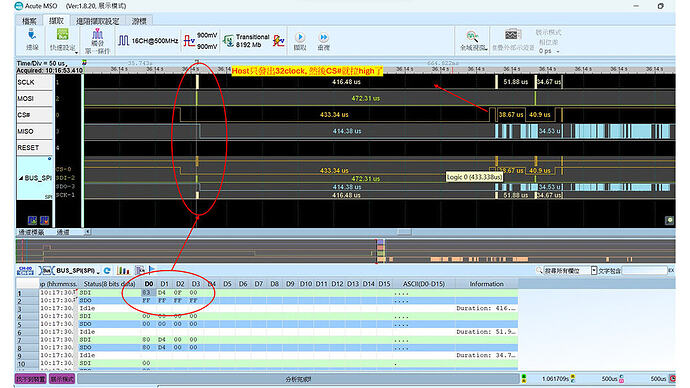Click the waveform overview navigation strip
The image size is (690, 388).
pos(345,251)
